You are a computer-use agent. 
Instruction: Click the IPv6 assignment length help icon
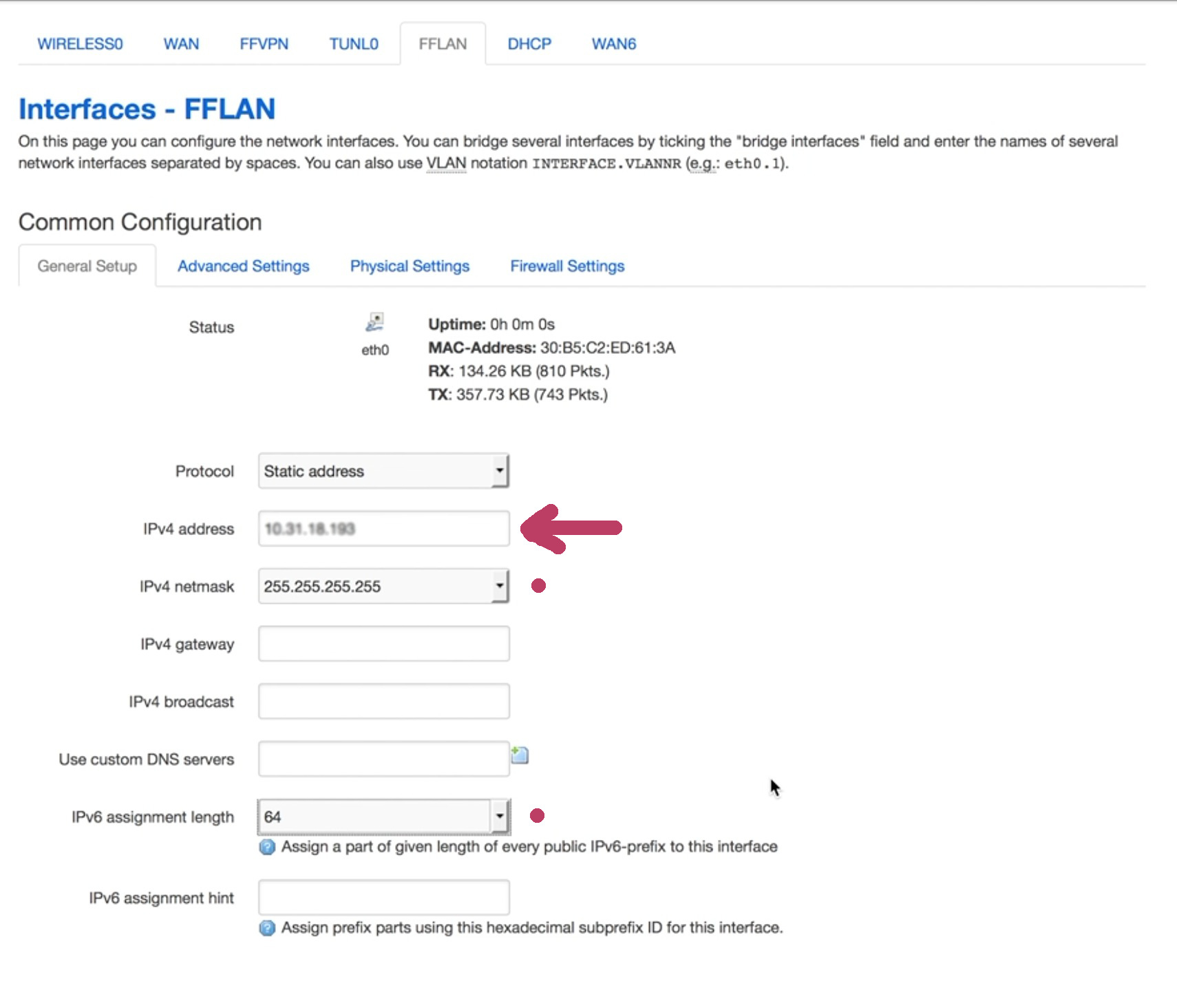point(267,847)
